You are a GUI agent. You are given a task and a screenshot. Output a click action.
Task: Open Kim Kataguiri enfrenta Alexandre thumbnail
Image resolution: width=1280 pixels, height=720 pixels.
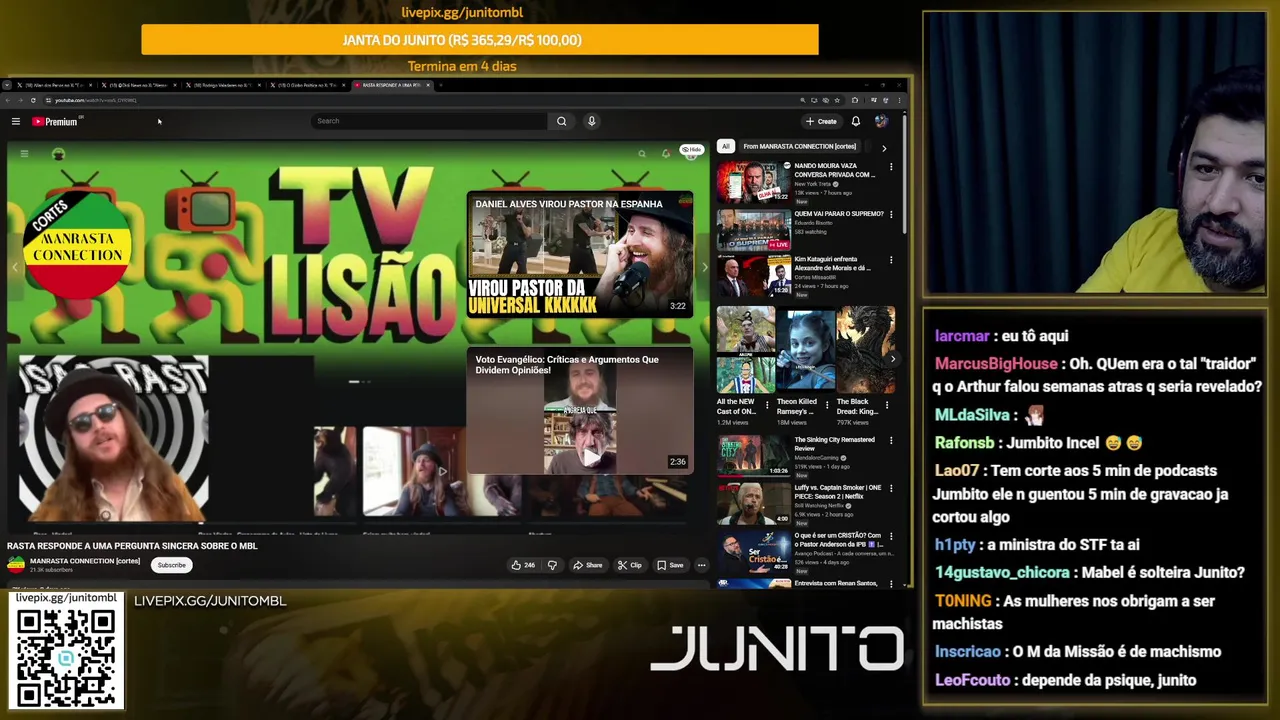point(753,276)
